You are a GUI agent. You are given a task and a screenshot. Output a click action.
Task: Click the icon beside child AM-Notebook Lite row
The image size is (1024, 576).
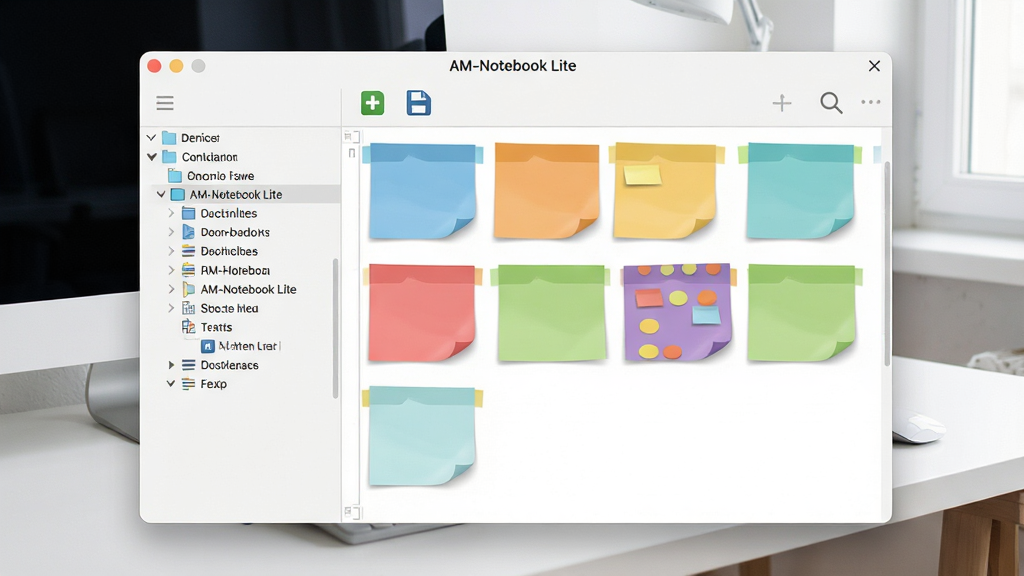point(189,289)
